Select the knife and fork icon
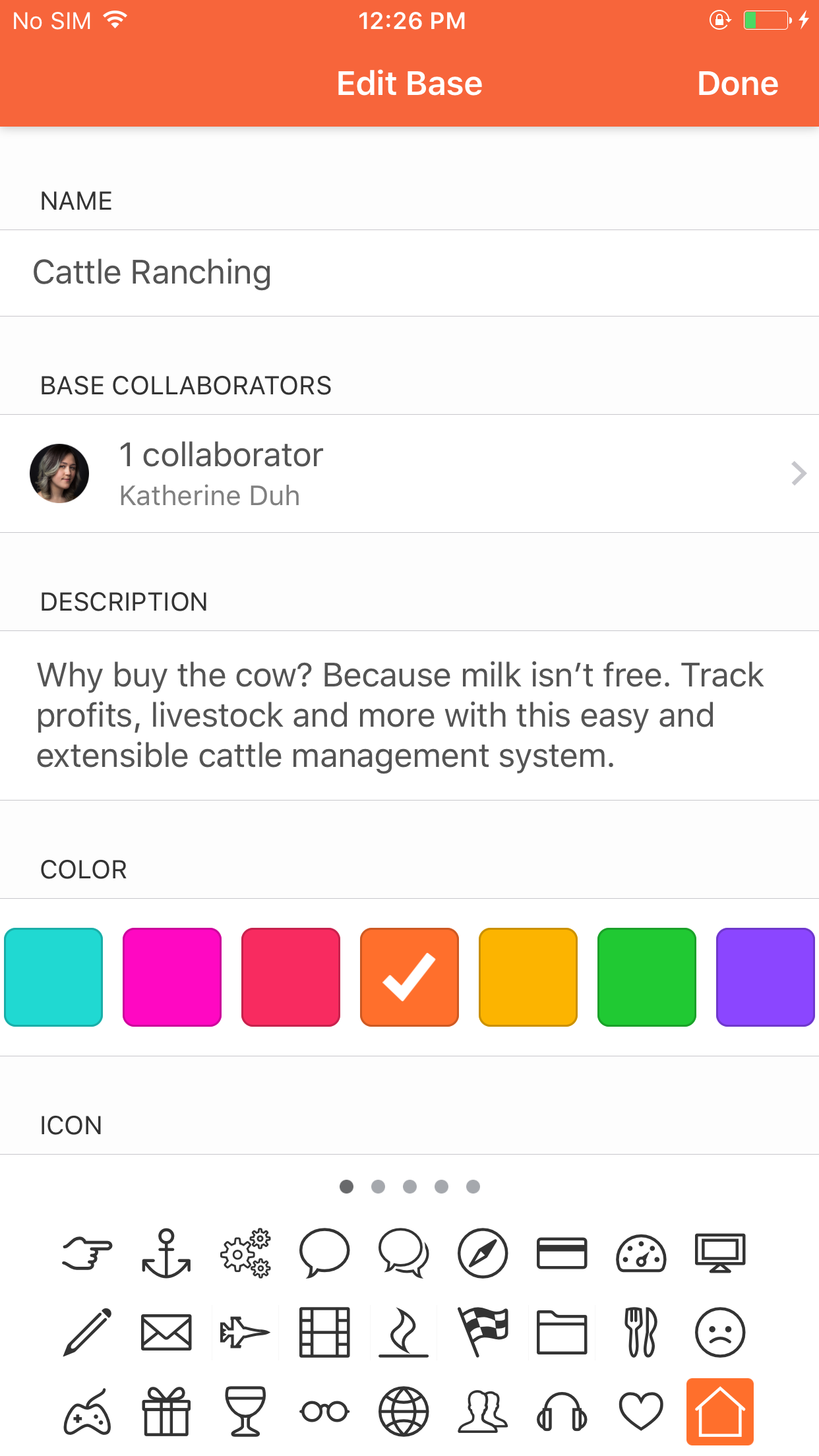 (x=640, y=1333)
